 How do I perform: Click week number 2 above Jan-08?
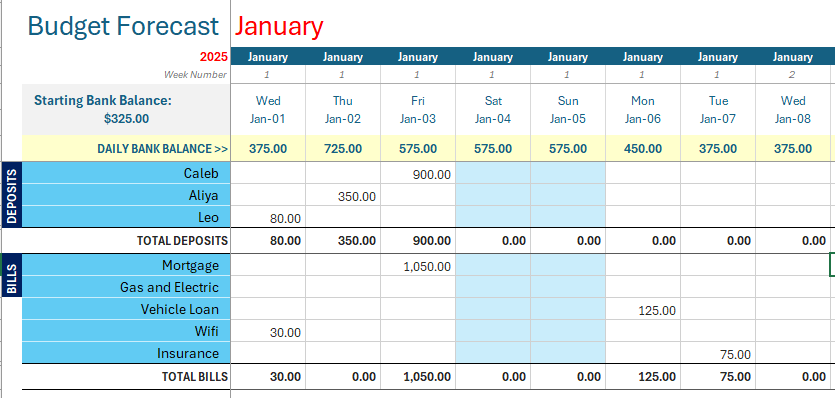click(x=792, y=75)
